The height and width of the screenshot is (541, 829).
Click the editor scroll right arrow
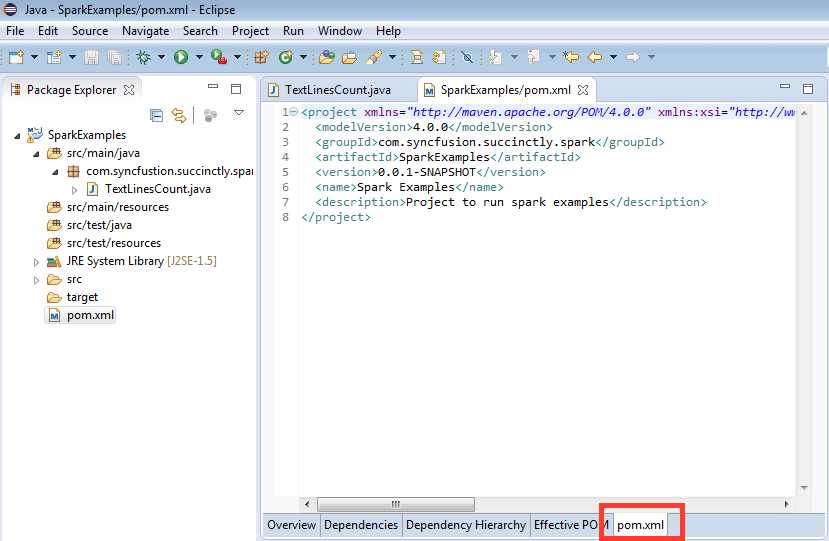[x=786, y=504]
